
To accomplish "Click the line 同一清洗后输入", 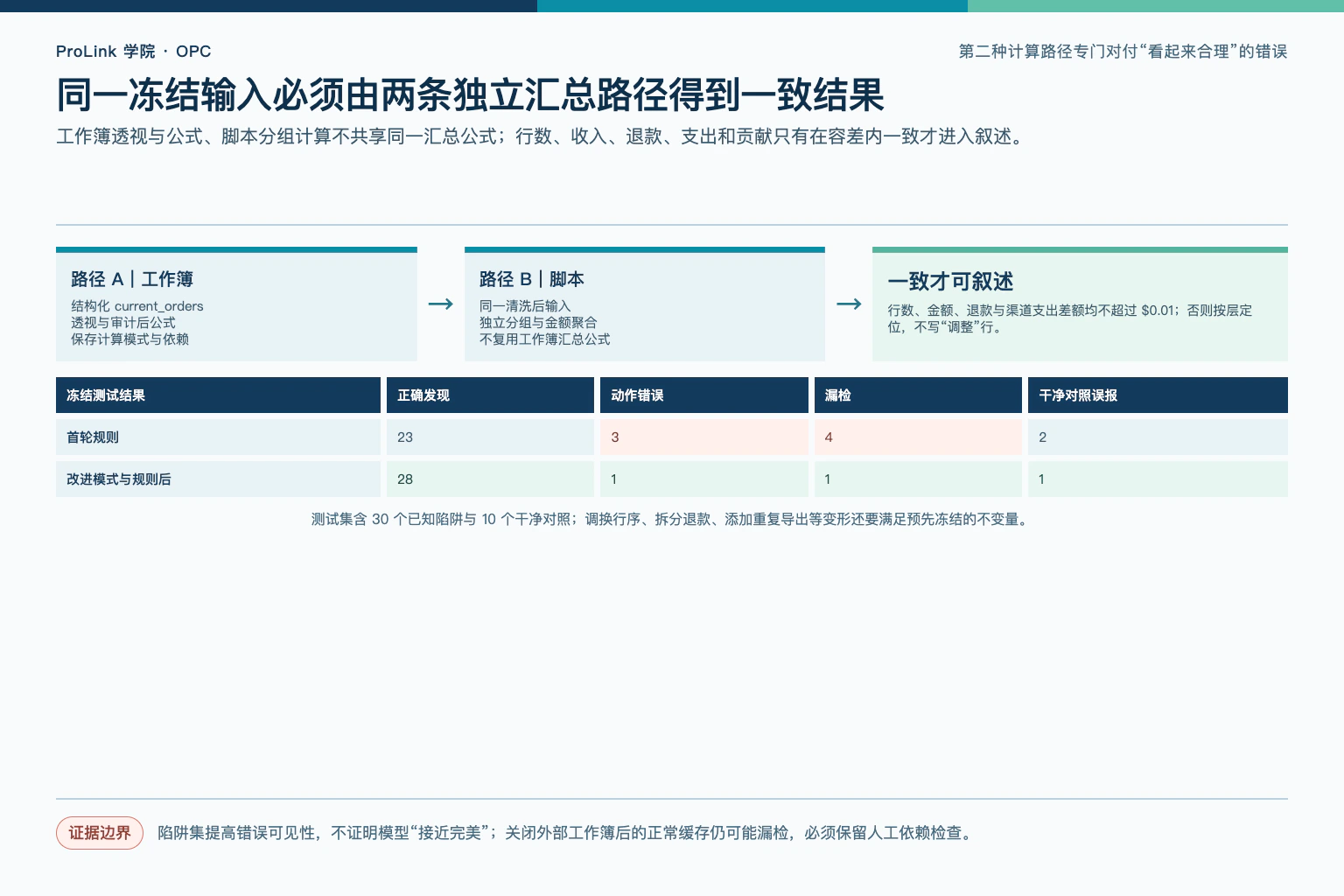I will (525, 306).
